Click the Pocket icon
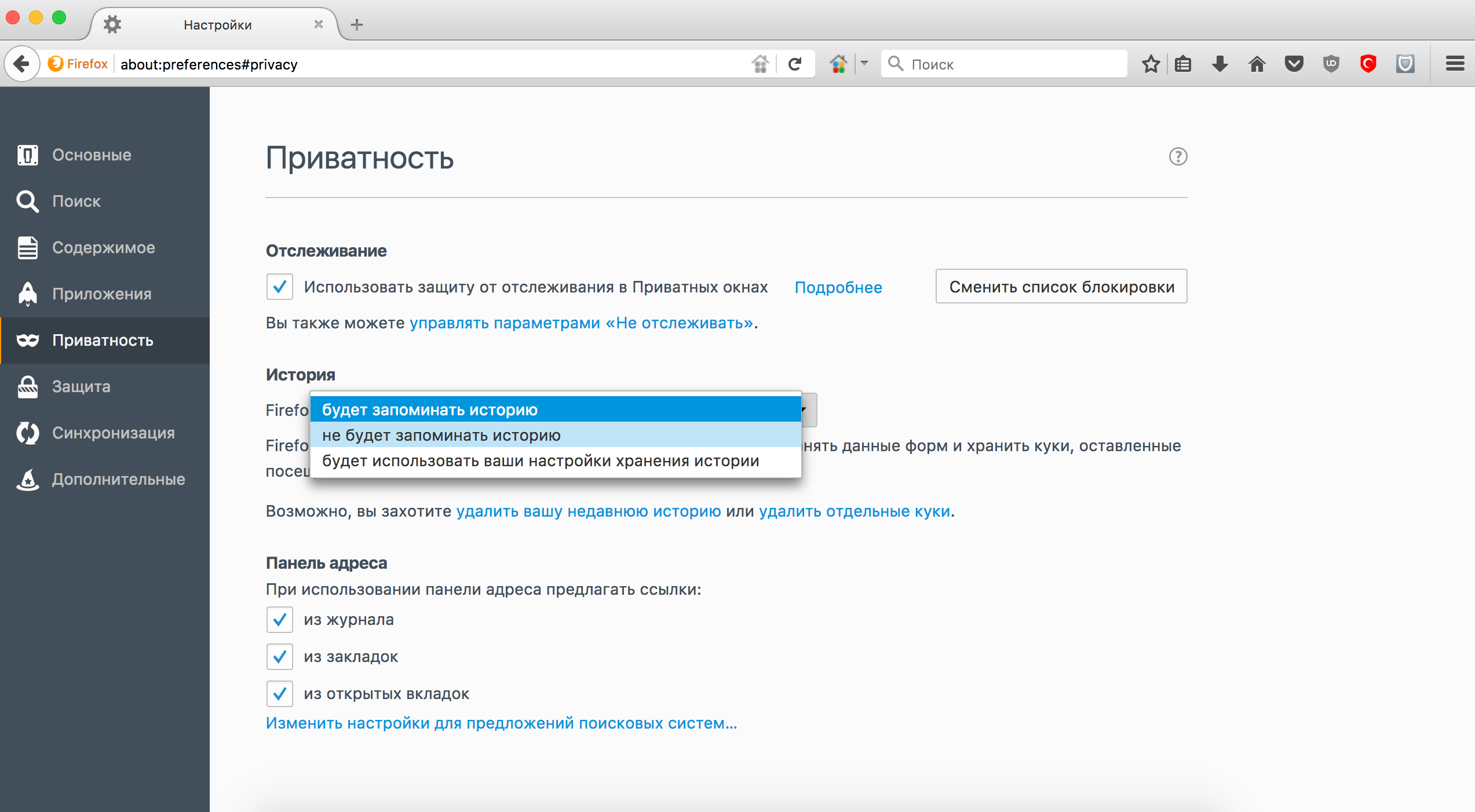The image size is (1475, 812). [1294, 64]
